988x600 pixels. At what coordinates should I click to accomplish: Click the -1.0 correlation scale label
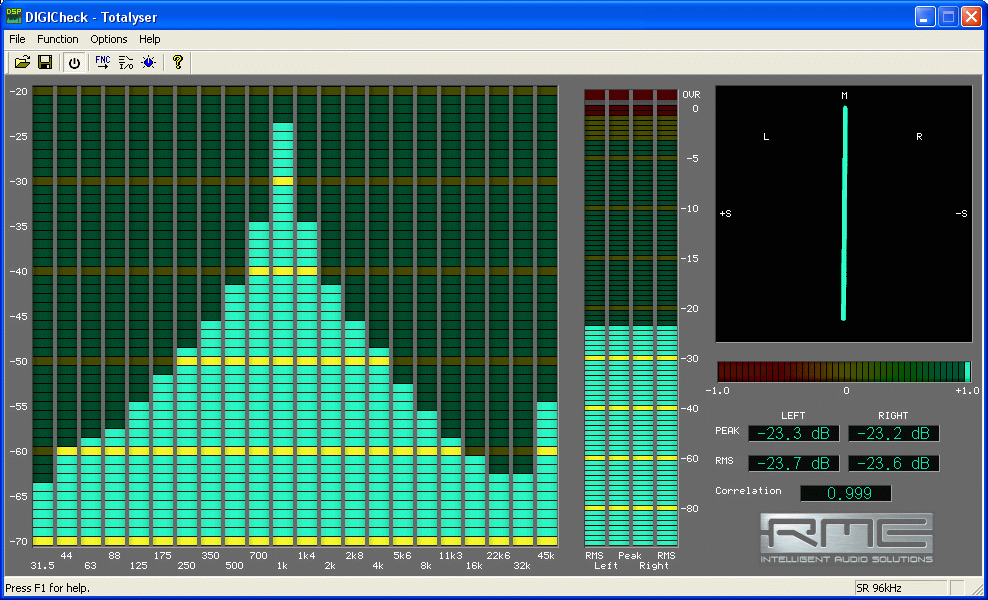pos(717,391)
